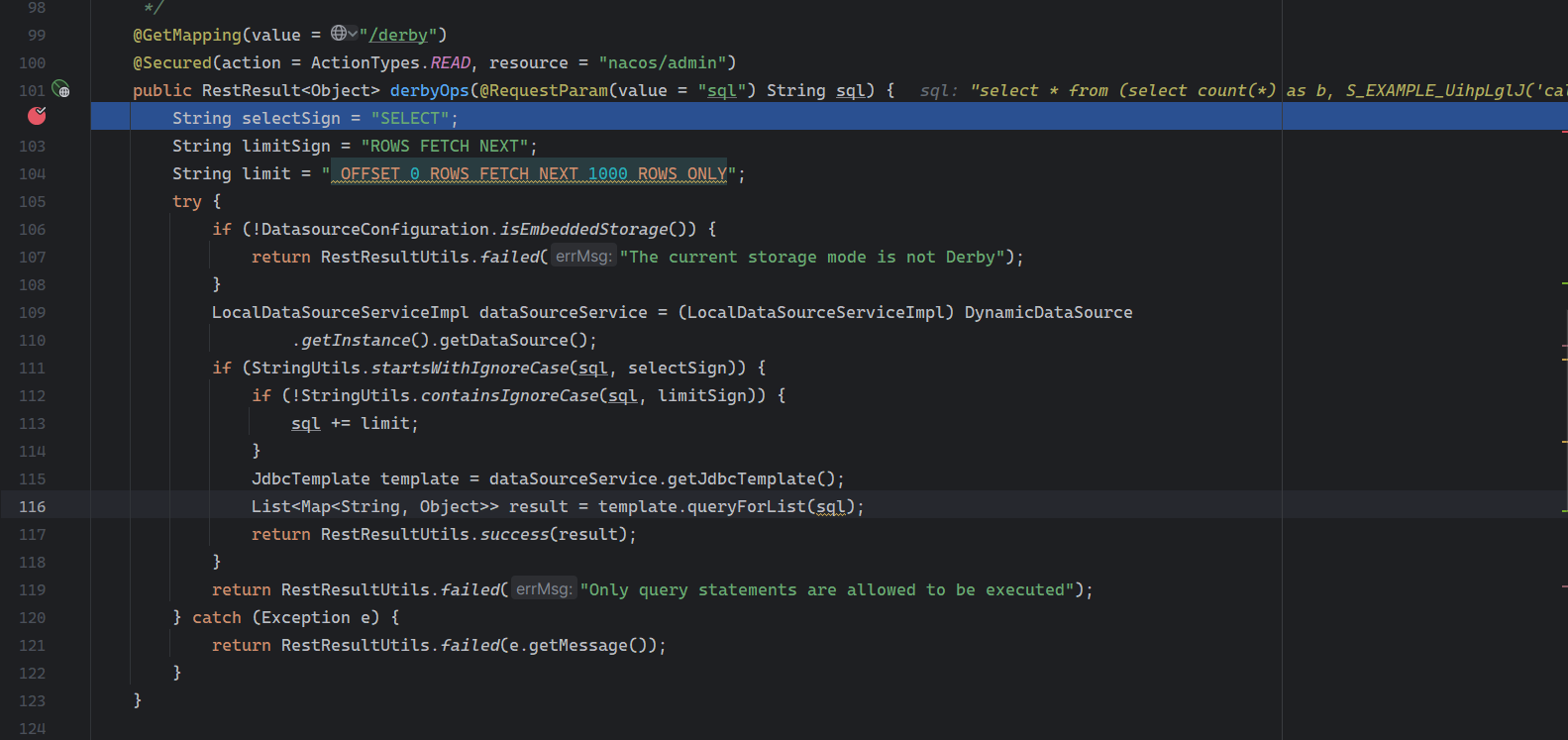
Task: Click the derbyOps method name
Action: click(429, 90)
